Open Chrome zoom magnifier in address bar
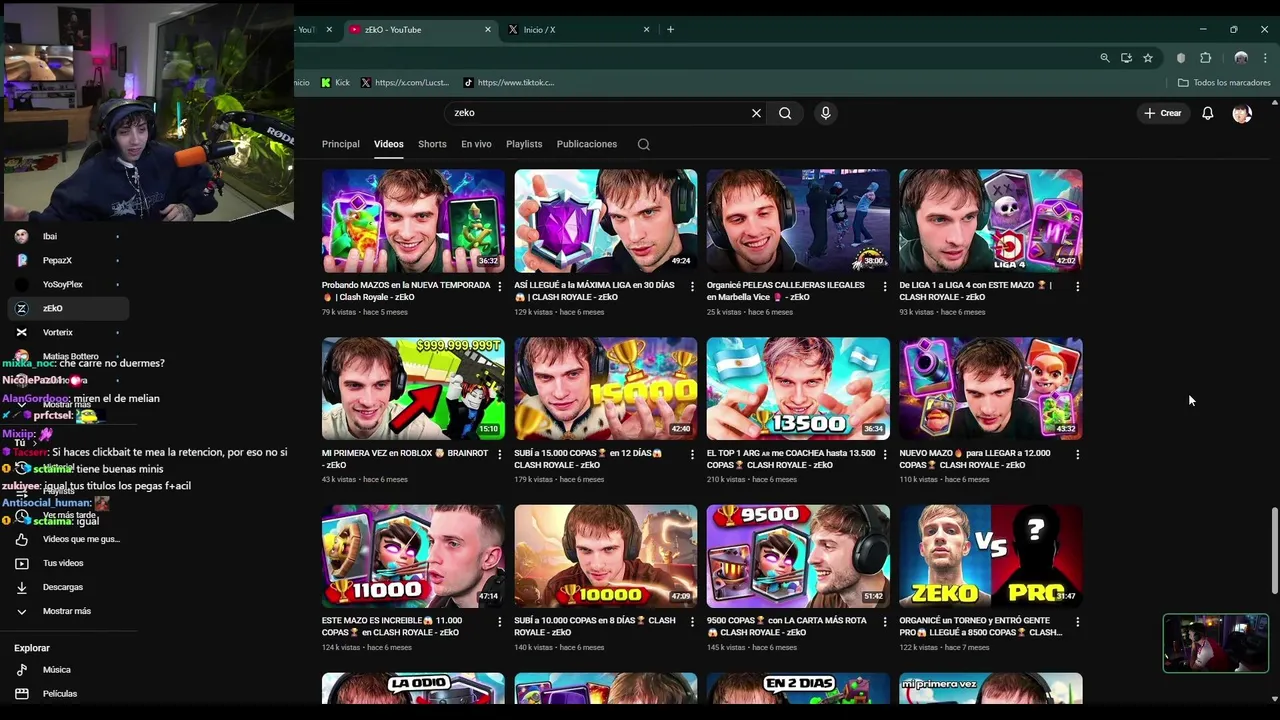This screenshot has width=1280, height=720. pos(1105,58)
